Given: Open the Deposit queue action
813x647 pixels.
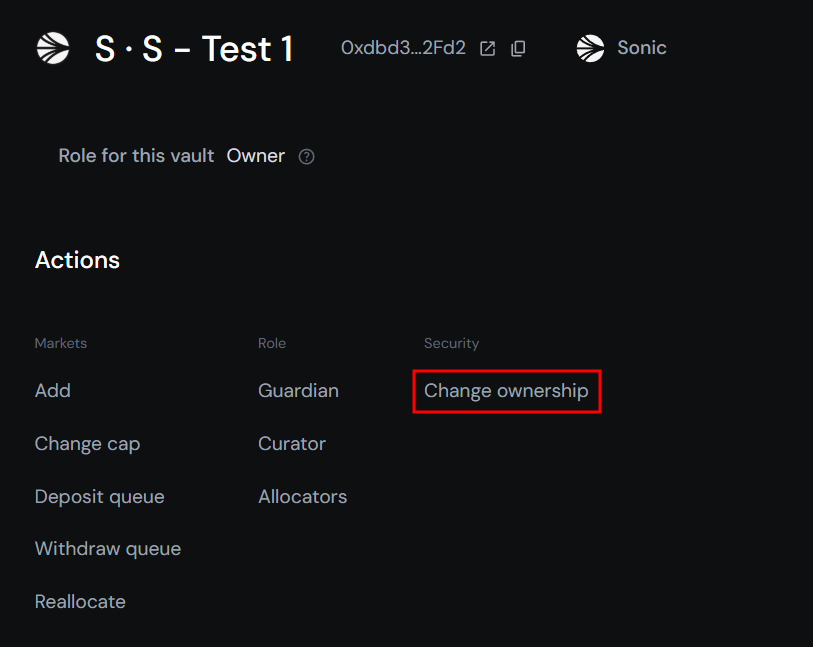Looking at the screenshot, I should click(99, 497).
